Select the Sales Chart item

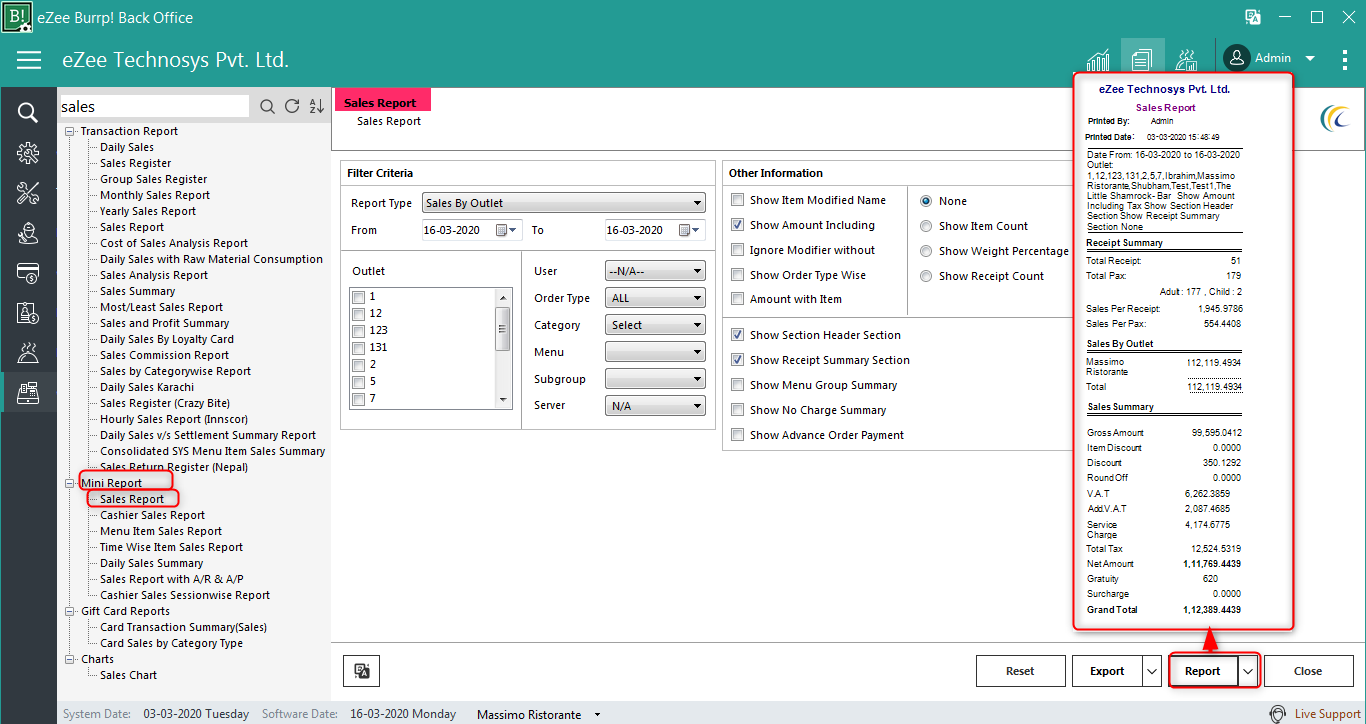128,675
